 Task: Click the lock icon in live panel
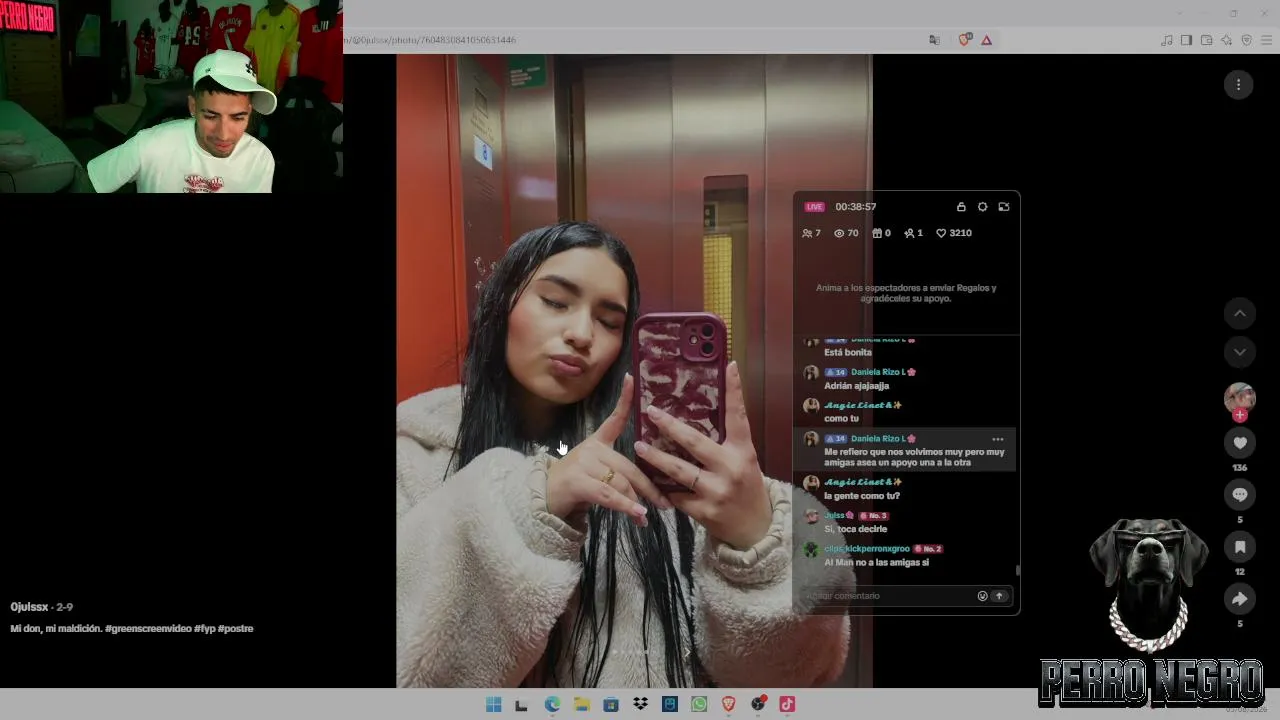(961, 207)
